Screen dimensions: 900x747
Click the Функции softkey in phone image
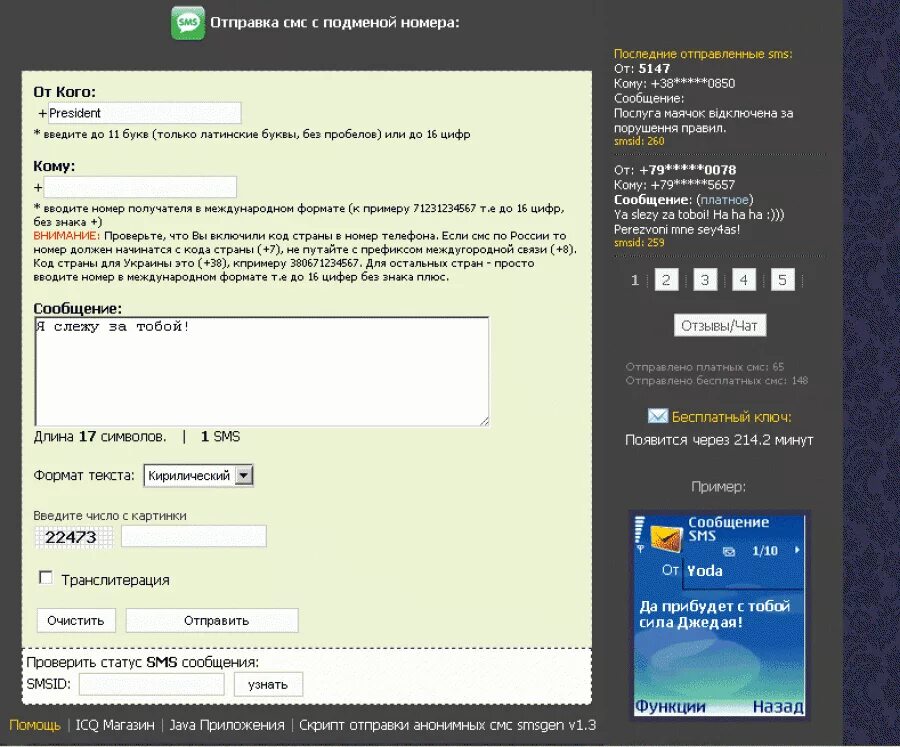click(x=670, y=706)
